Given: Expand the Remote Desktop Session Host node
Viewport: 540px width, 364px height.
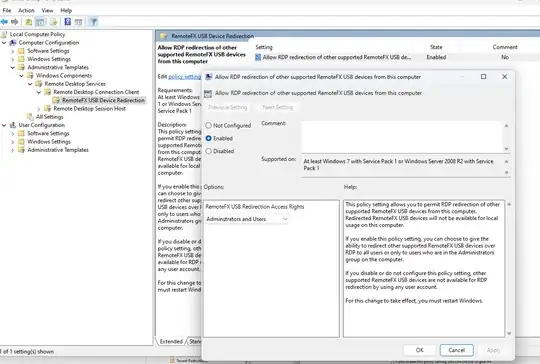Looking at the screenshot, I should [39, 109].
